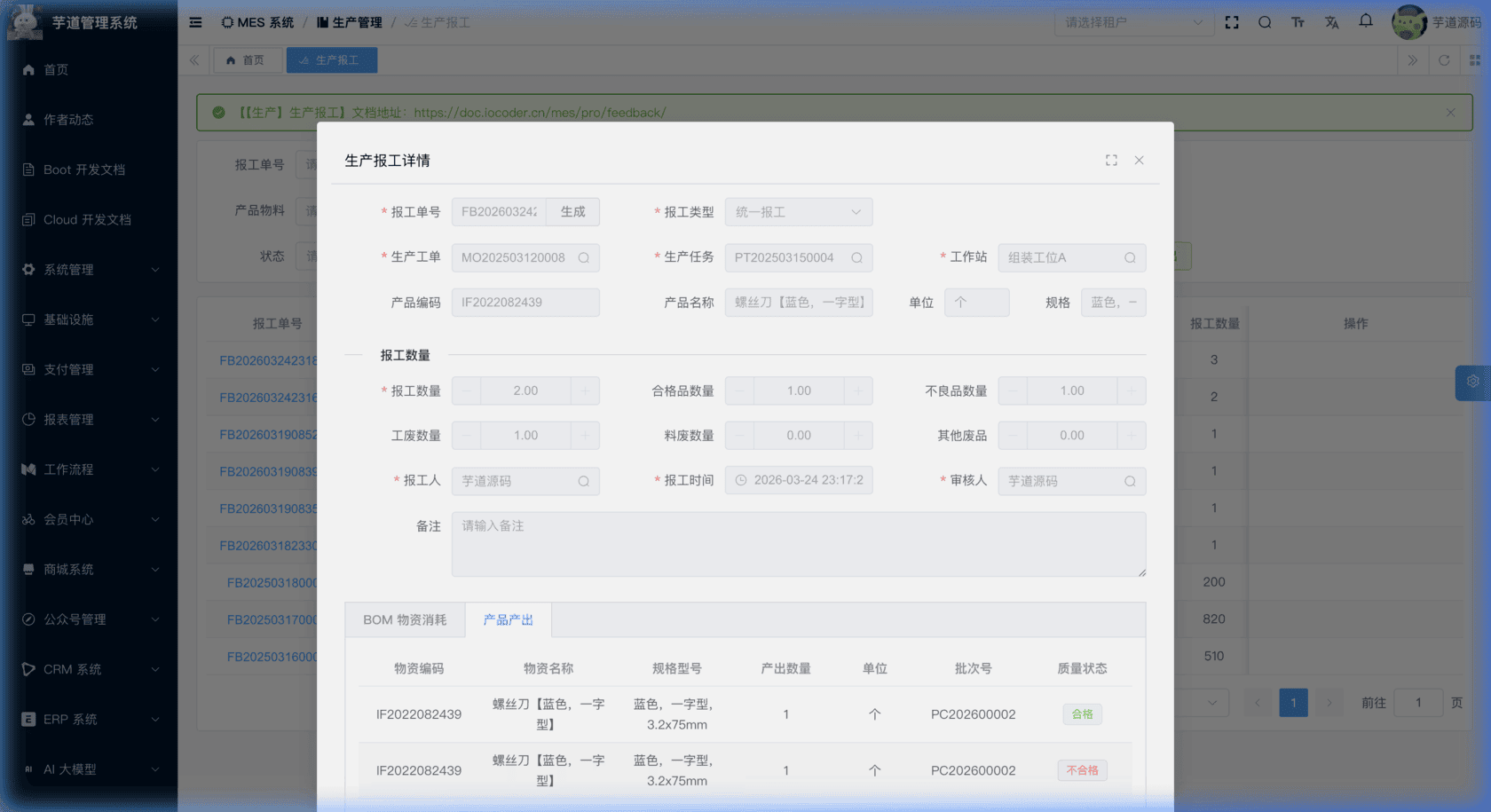Click the language translation icon
This screenshot has width=1491, height=812.
click(x=1332, y=23)
